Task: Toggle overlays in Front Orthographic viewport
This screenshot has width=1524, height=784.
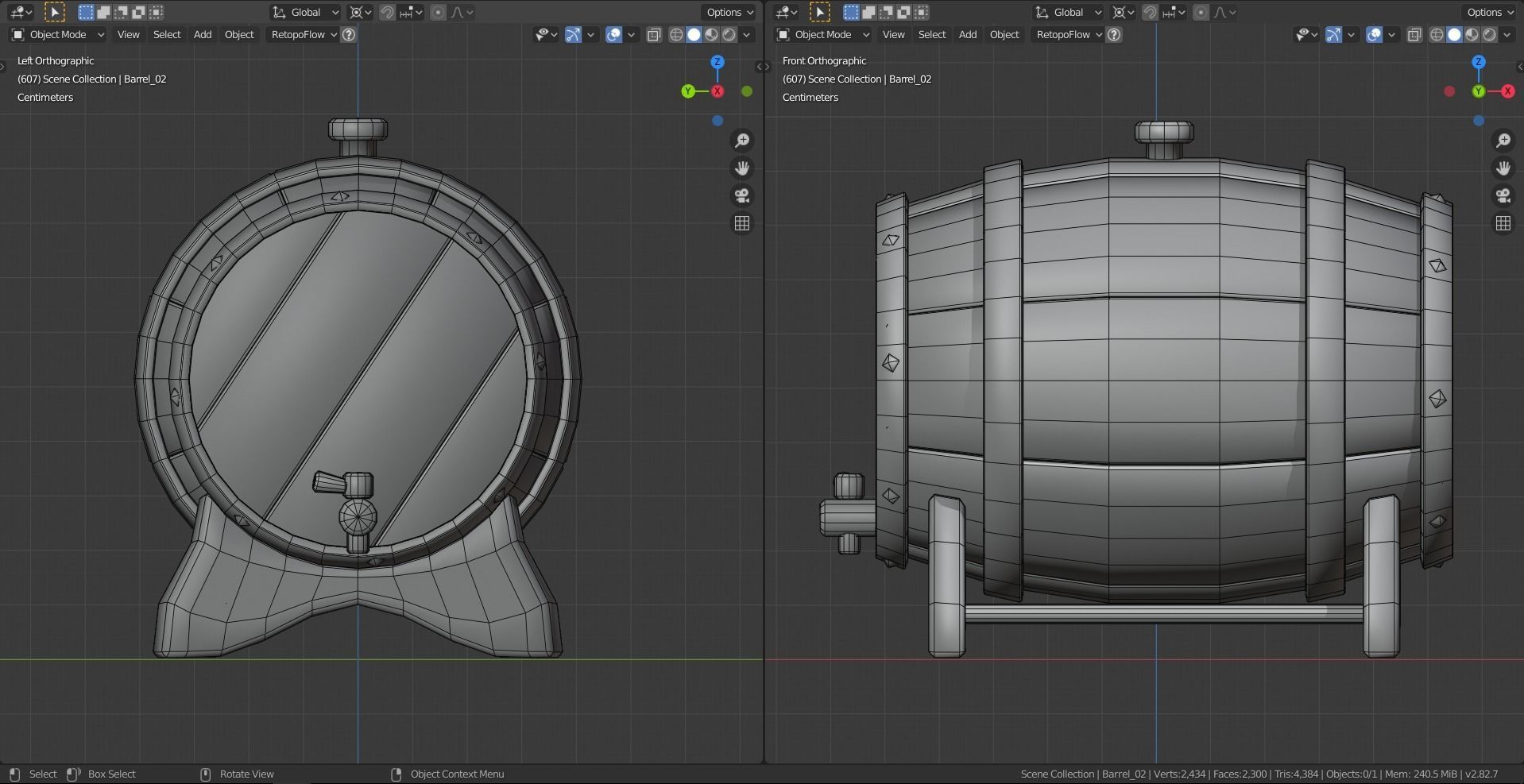Action: [1374, 34]
